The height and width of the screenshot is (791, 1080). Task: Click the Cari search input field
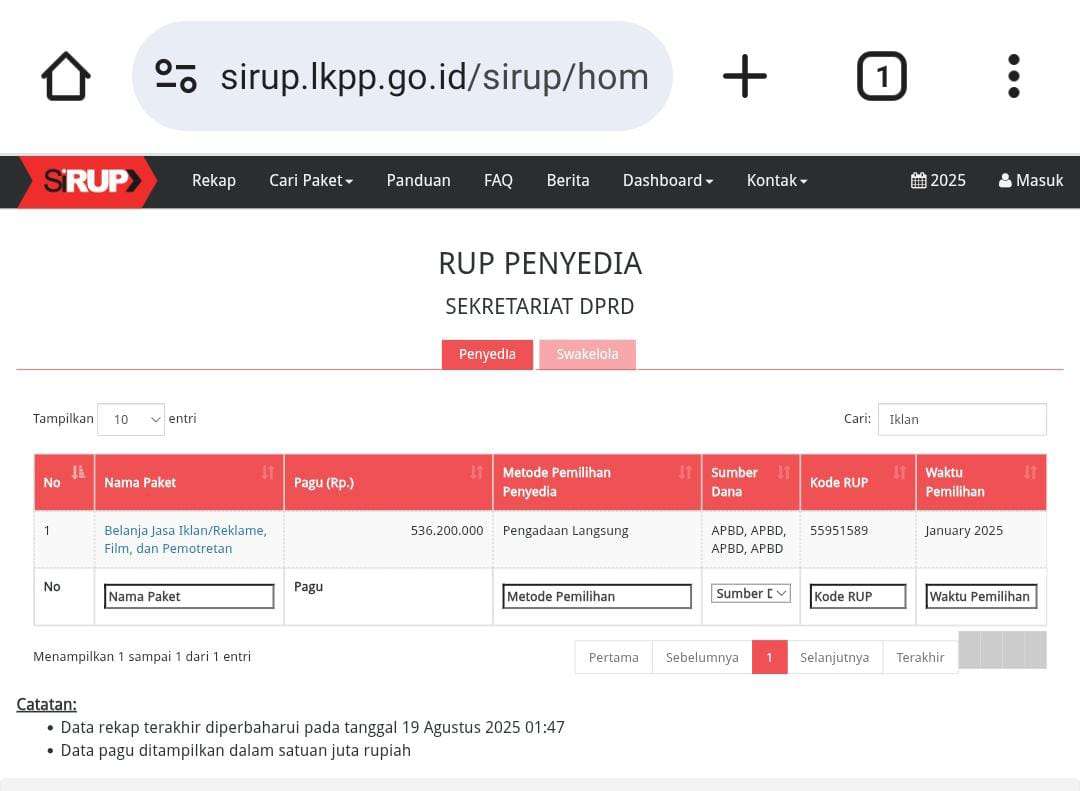coord(962,419)
